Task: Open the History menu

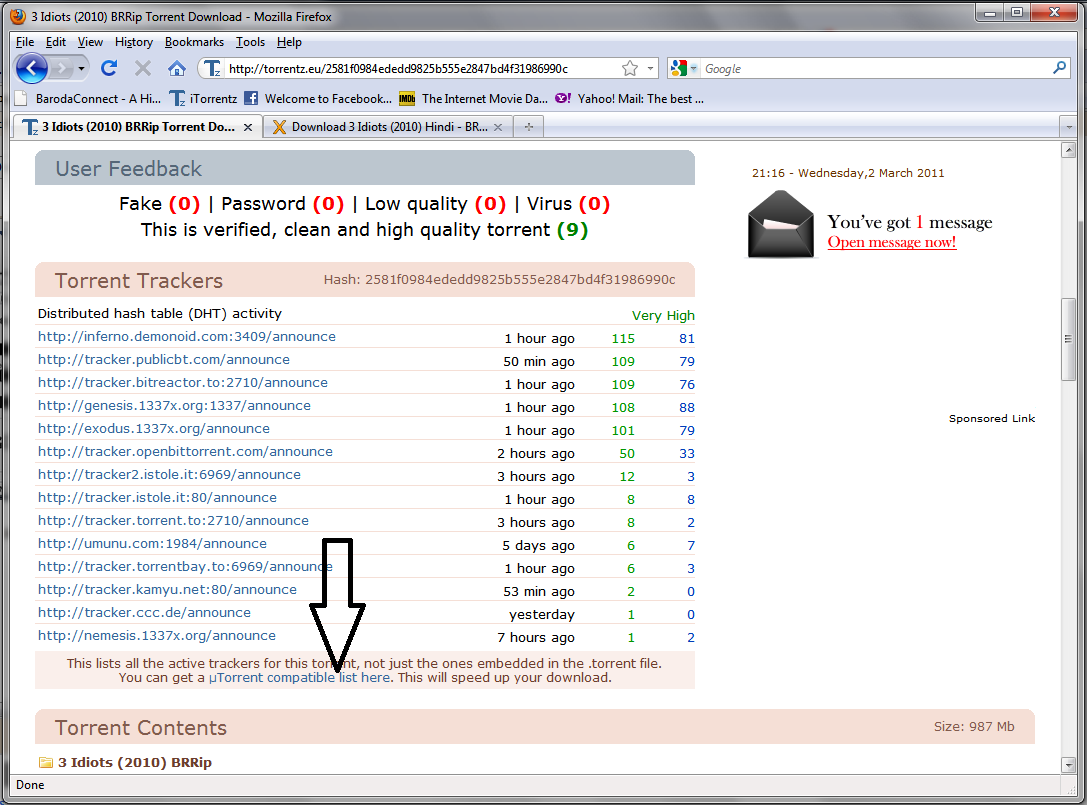Action: 134,42
